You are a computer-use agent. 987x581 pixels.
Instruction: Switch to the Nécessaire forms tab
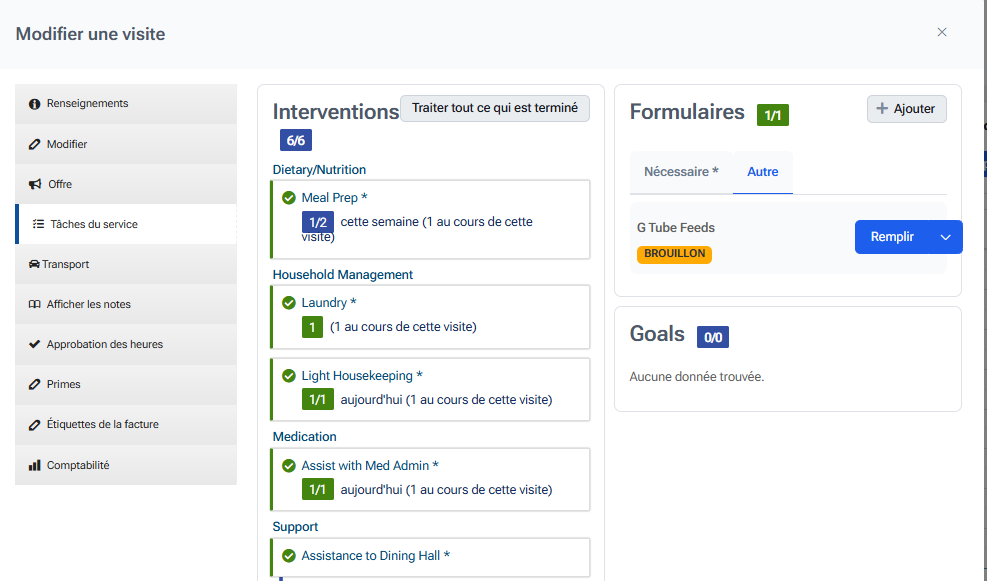pos(681,172)
